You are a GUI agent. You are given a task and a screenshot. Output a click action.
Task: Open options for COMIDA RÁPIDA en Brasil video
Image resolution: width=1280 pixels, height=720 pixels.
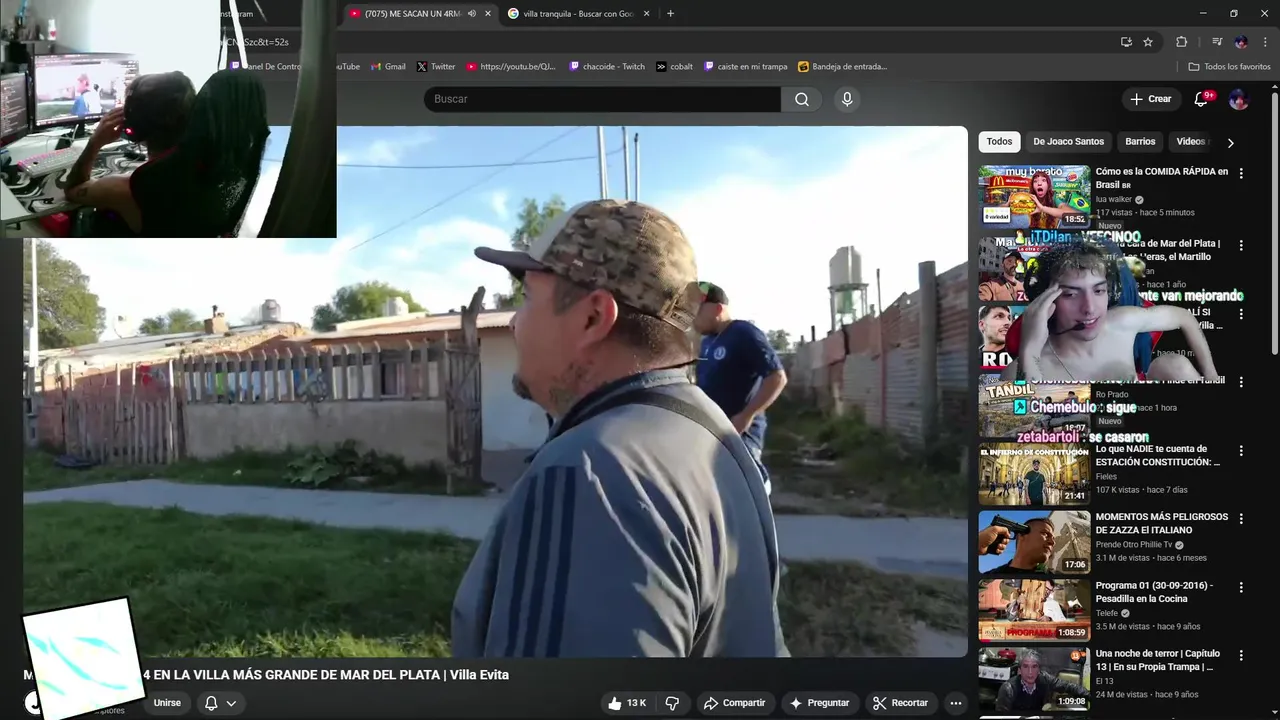coord(1241,173)
